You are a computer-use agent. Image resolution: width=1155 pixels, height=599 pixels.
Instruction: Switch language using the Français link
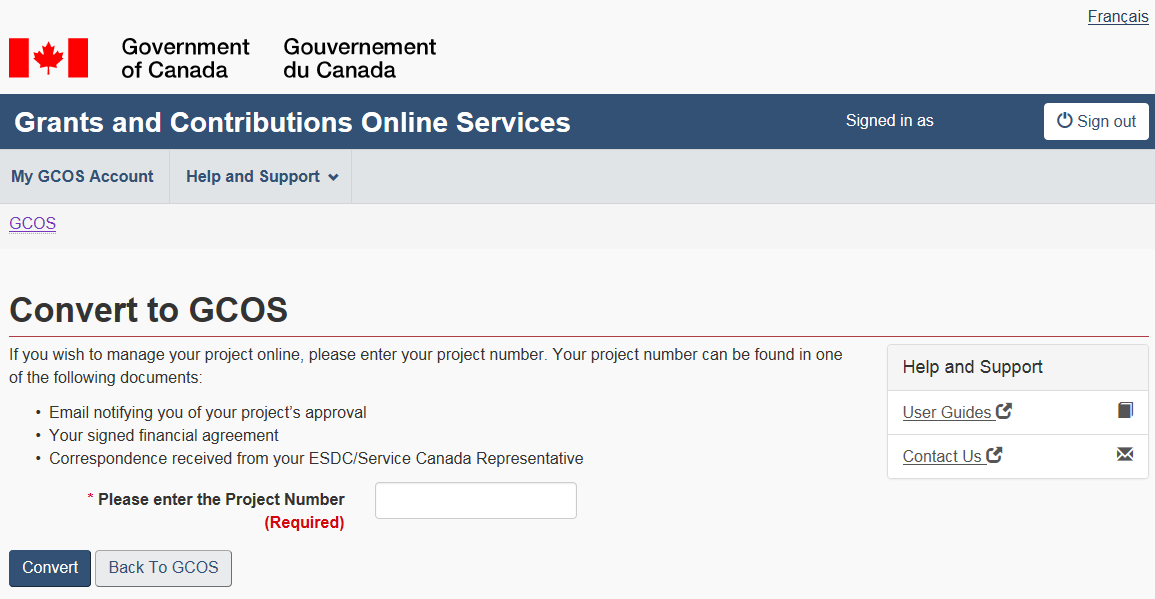click(1117, 17)
